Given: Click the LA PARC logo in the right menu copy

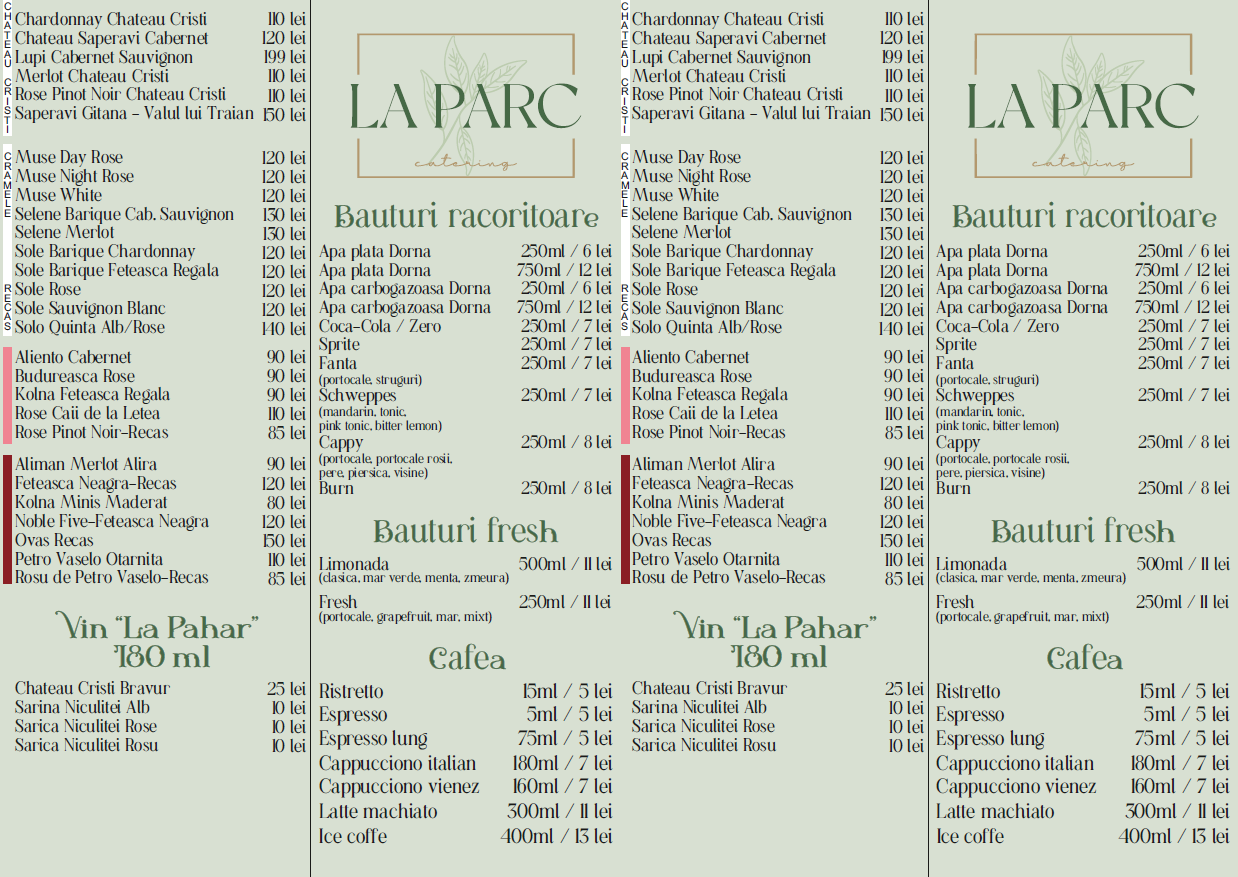Looking at the screenshot, I should (1083, 105).
